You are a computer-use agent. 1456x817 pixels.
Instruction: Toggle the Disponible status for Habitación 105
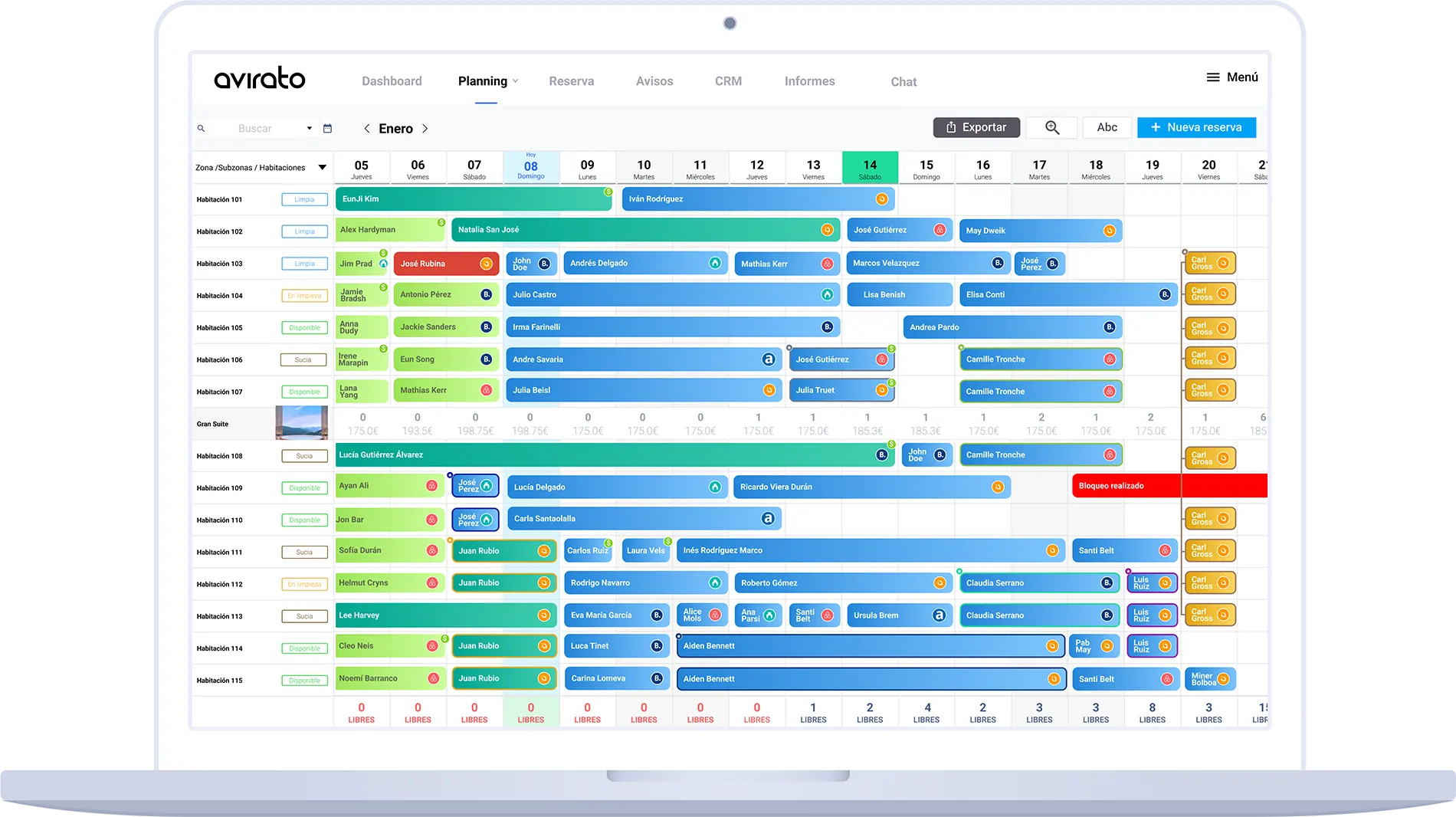click(304, 327)
